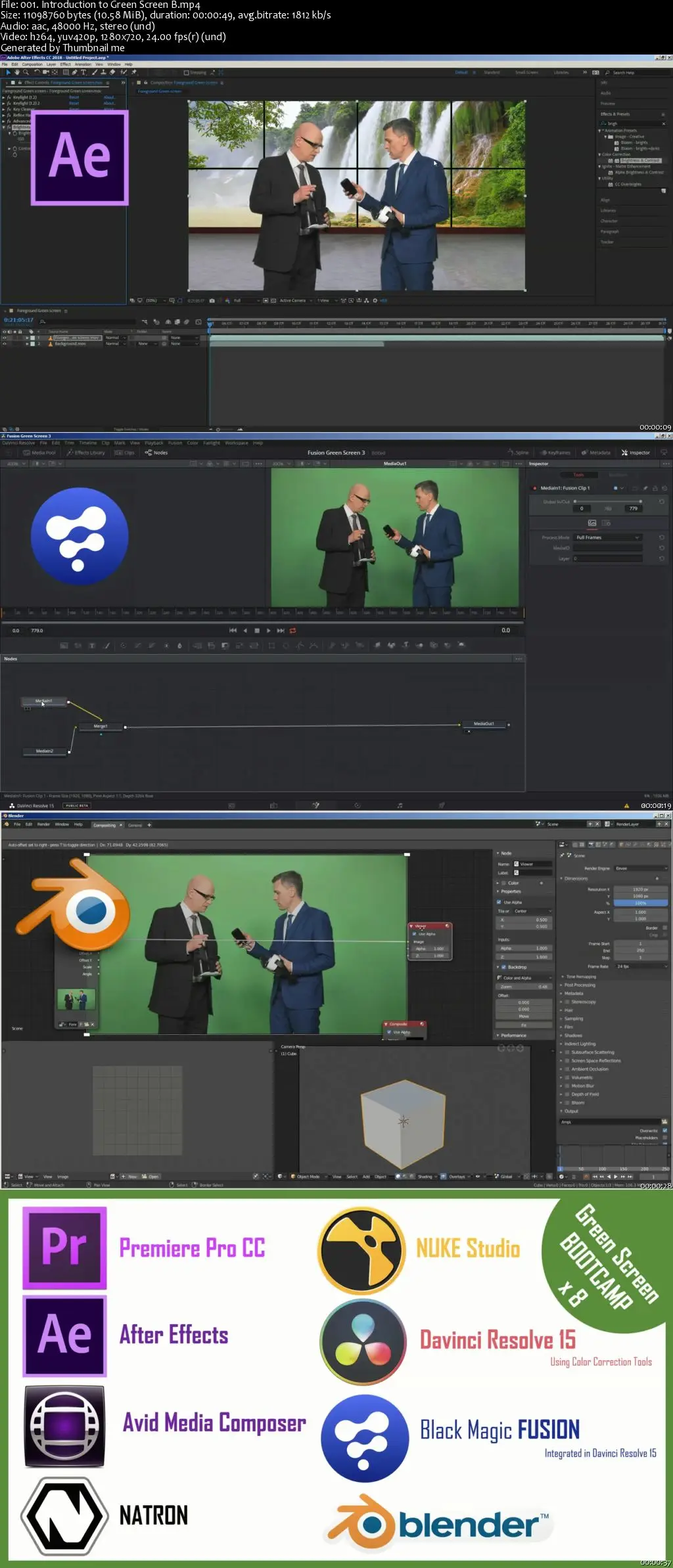Switch to the Fairlight page in Resolve

coord(400,805)
